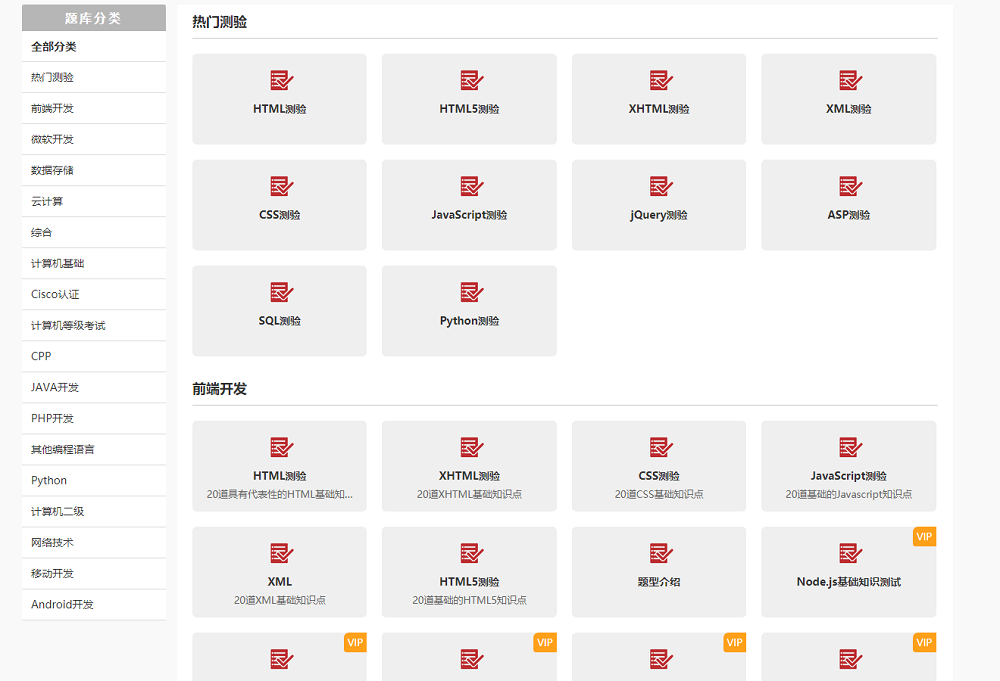The height and width of the screenshot is (681, 1000).
Task: Select 全部分类 in the sidebar
Action: (54, 47)
